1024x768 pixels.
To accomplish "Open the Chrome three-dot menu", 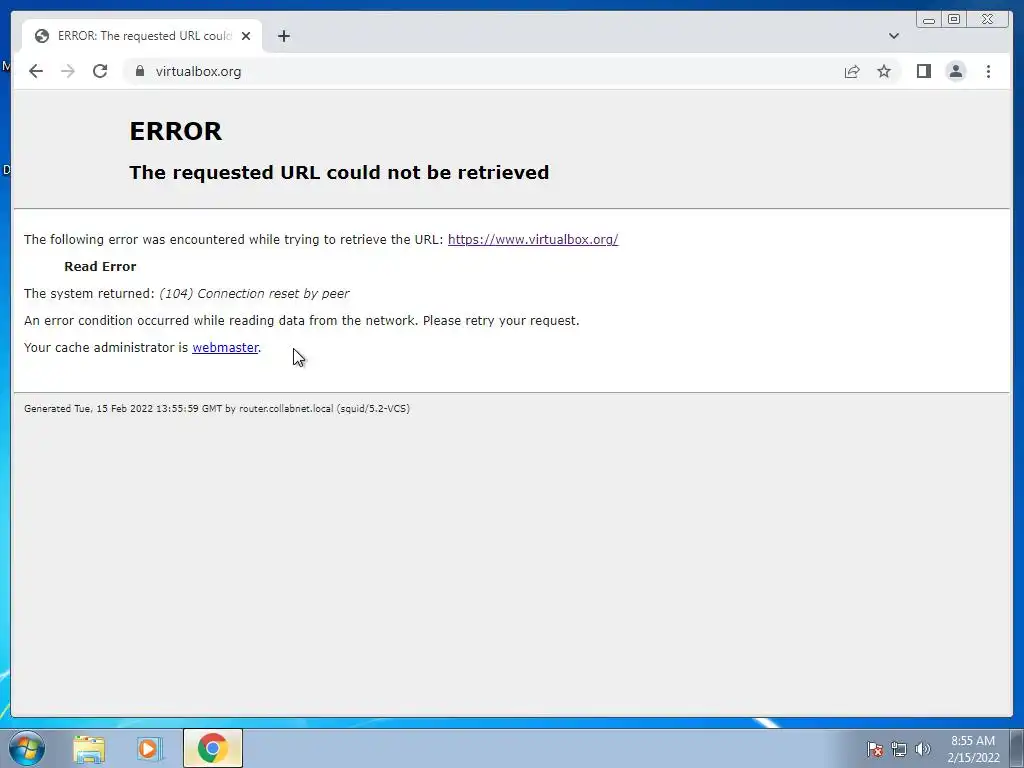I will [x=988, y=71].
